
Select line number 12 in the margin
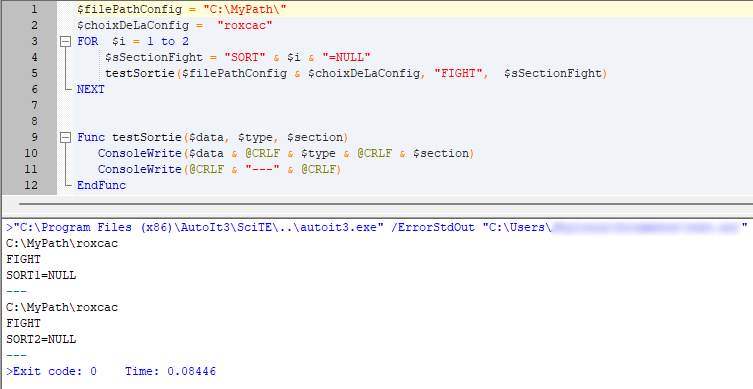[31, 185]
